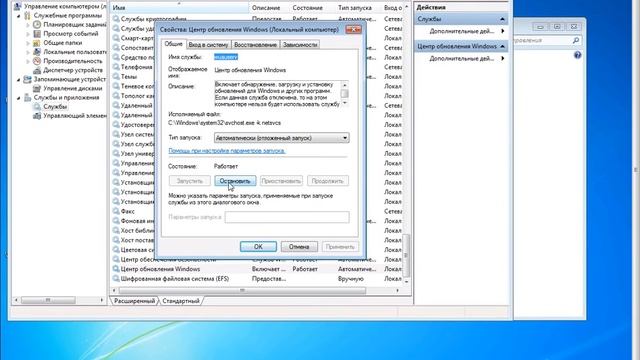Close the service properties dialog
Viewport: 640px width, 360px height.
click(x=353, y=29)
